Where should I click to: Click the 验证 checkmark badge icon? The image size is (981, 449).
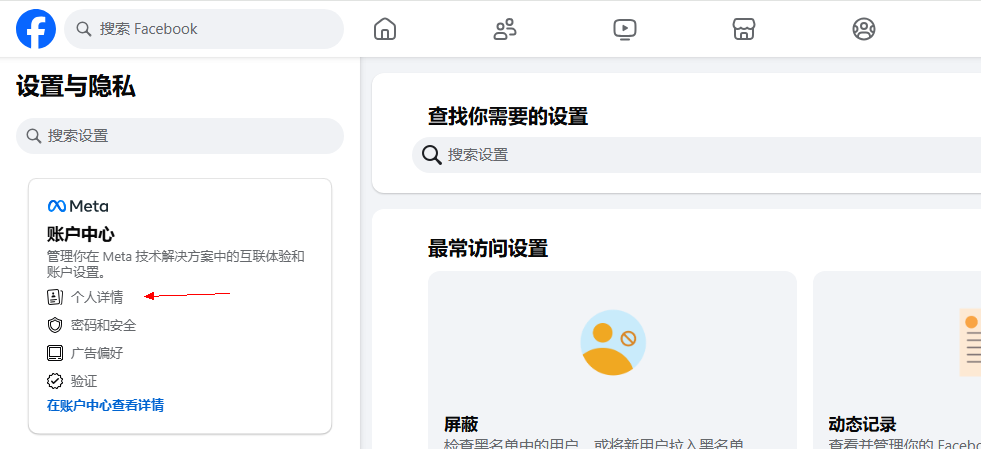tap(55, 381)
